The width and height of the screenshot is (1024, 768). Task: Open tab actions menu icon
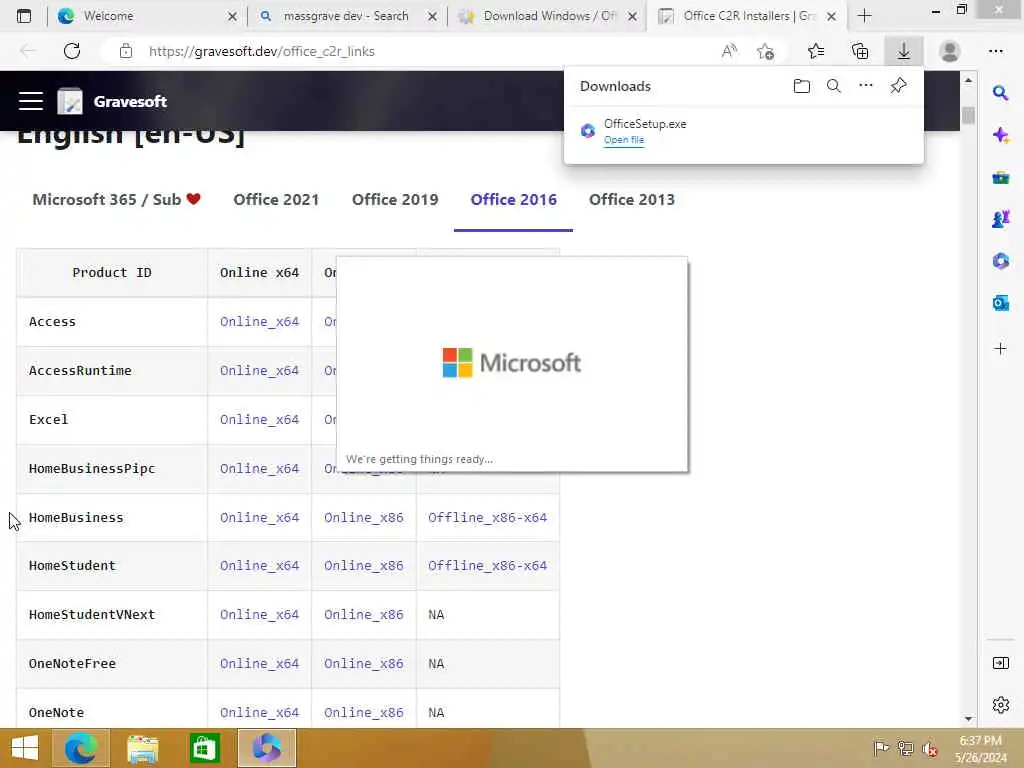tap(24, 16)
